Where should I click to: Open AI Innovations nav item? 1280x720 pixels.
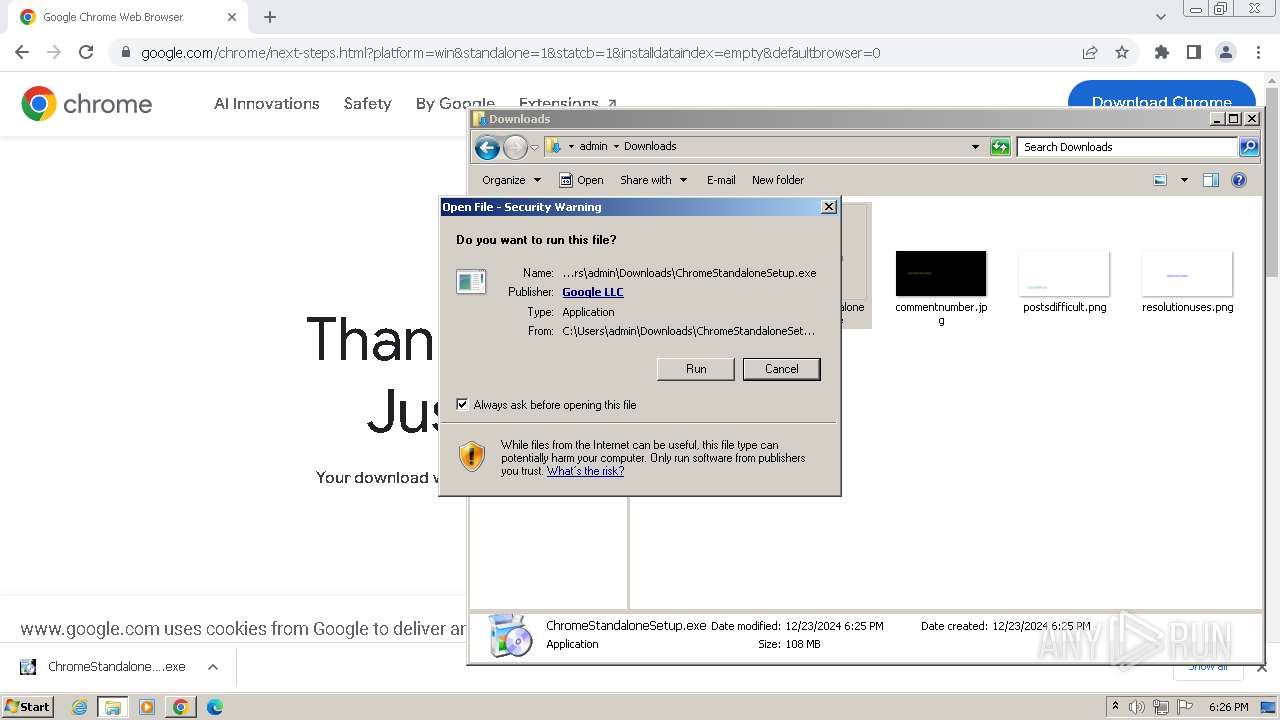(x=267, y=103)
